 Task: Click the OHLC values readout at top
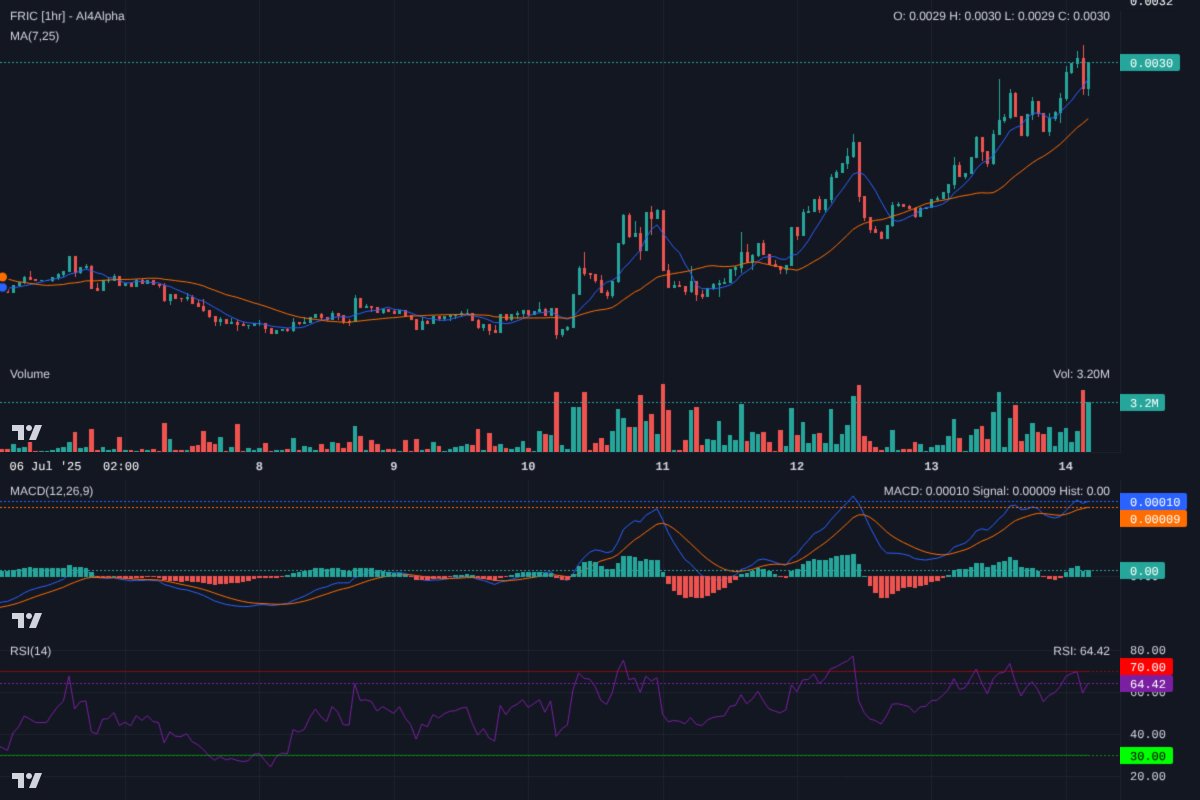click(x=1001, y=16)
